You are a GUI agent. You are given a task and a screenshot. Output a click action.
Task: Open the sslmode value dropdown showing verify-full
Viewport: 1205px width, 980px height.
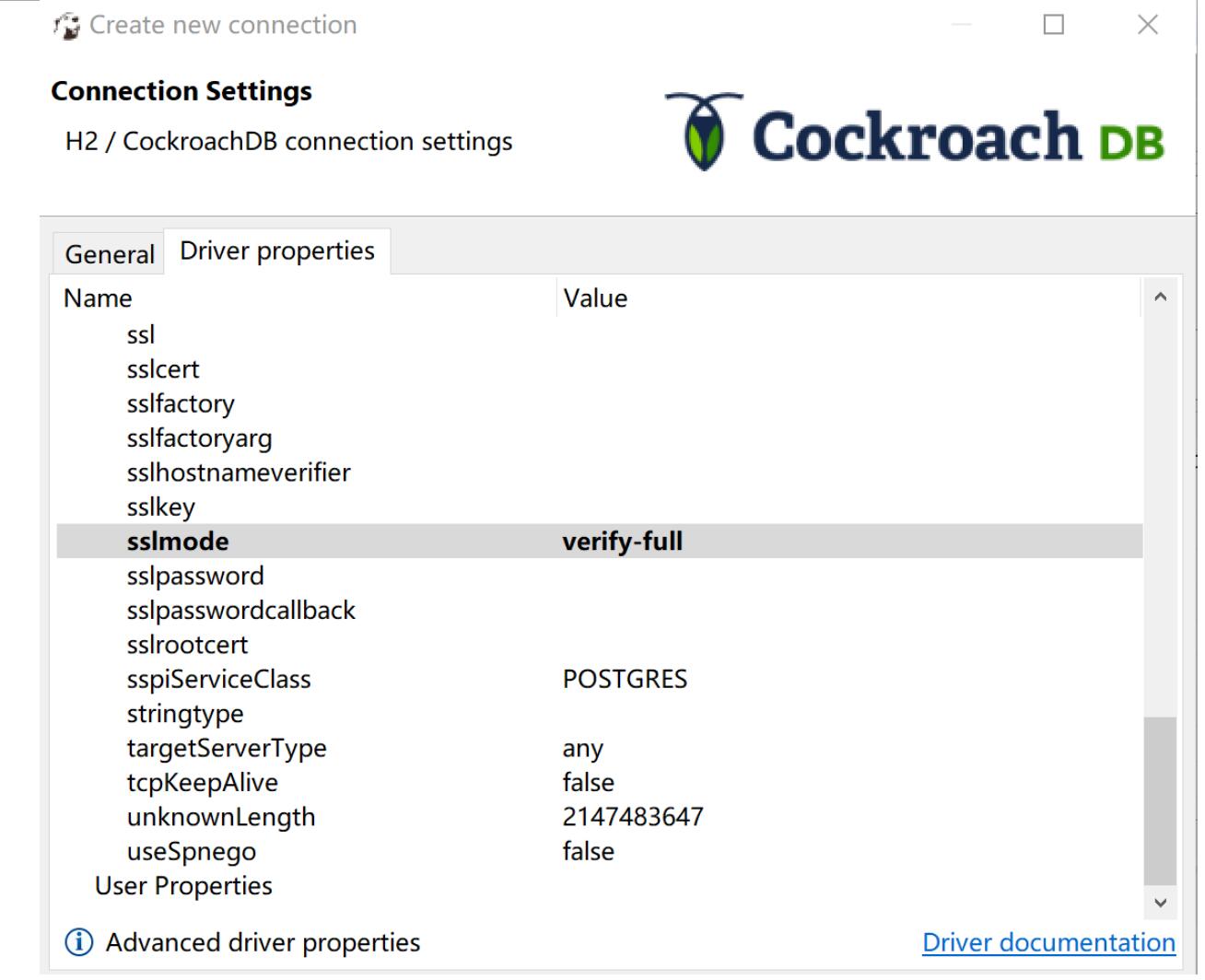(x=623, y=541)
